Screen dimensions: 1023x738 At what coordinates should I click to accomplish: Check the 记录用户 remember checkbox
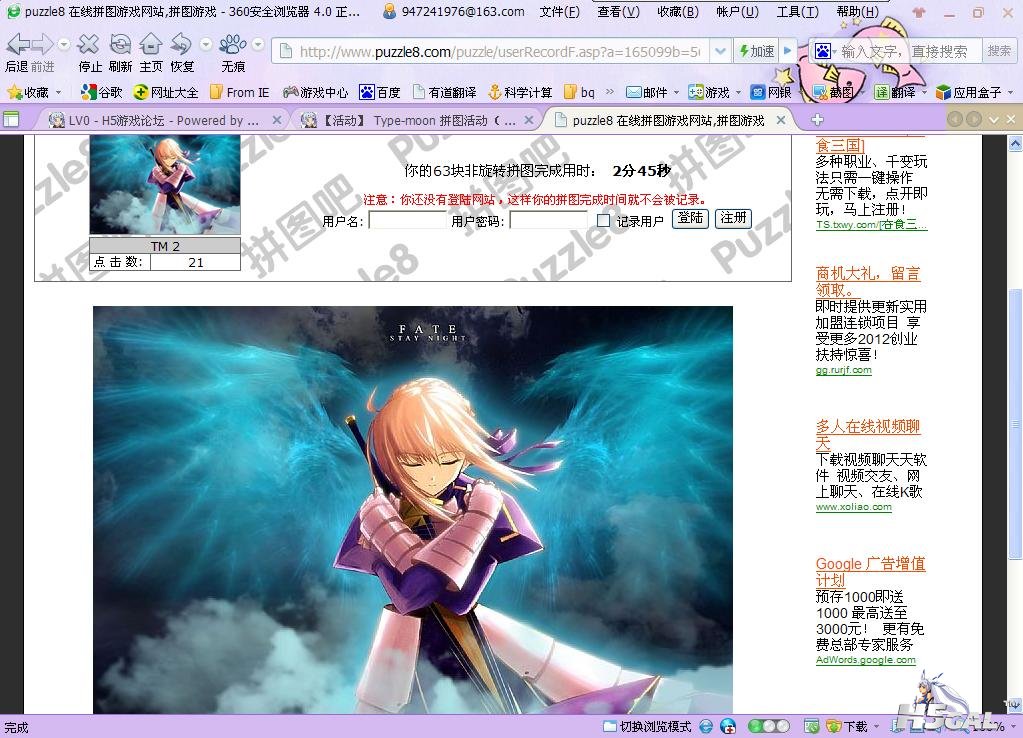point(603,221)
